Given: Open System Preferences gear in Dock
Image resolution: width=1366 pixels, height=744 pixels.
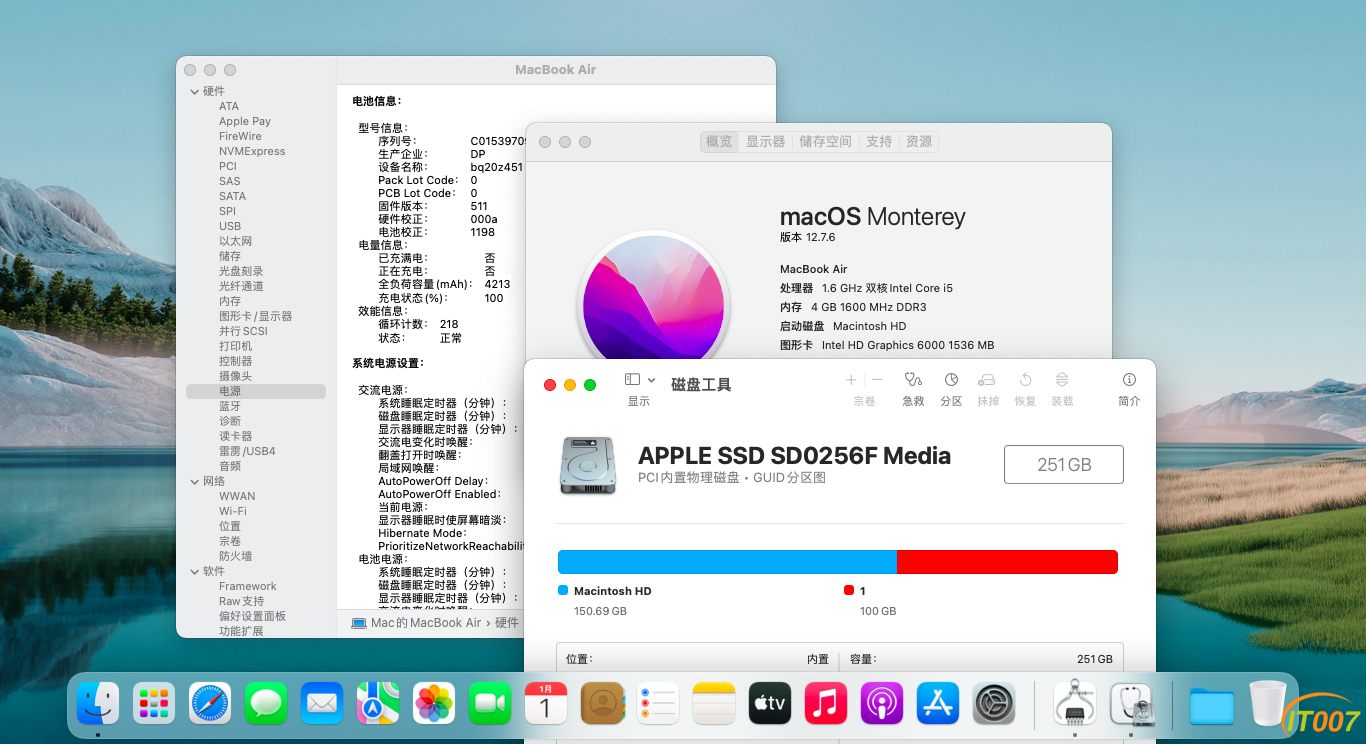Looking at the screenshot, I should [994, 704].
